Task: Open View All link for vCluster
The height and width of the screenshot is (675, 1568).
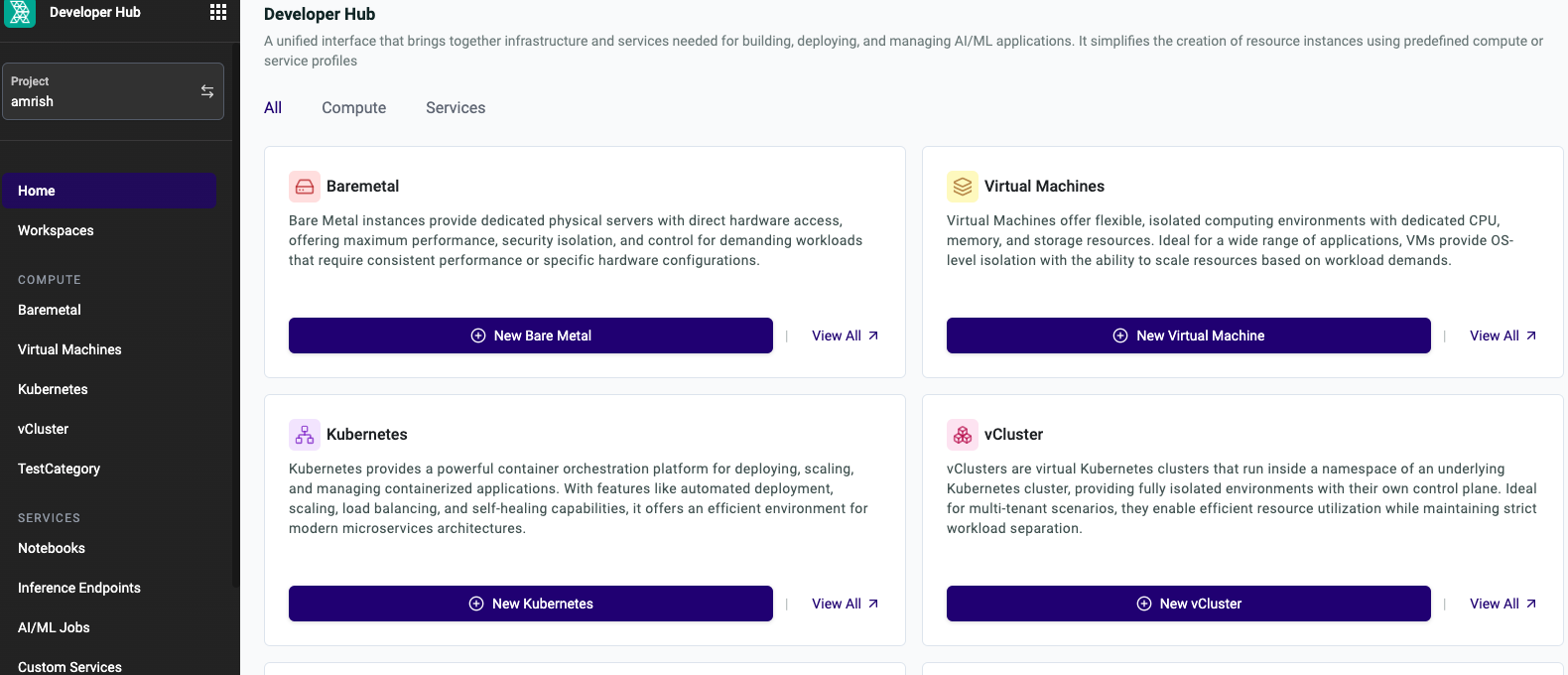Action: click(x=1503, y=604)
